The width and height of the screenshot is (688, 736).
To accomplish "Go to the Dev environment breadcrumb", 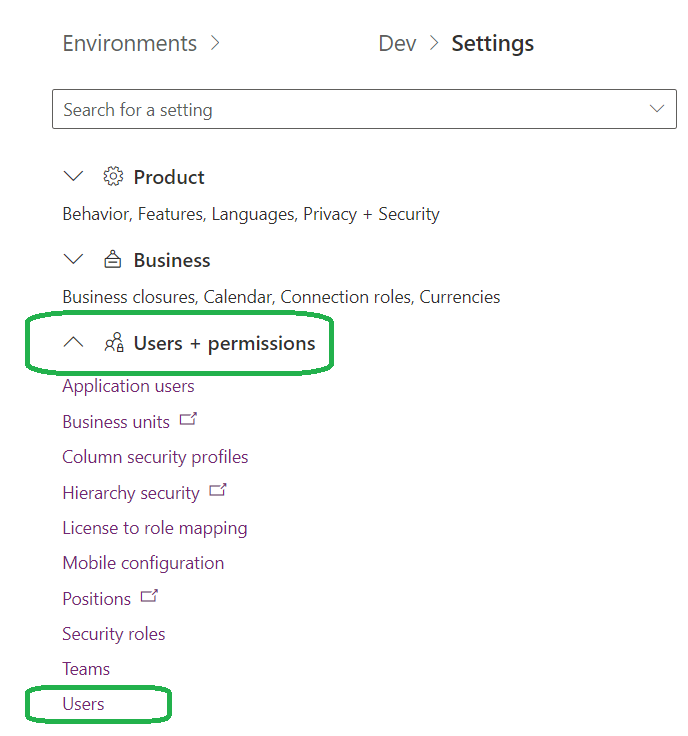I will pyautogui.click(x=398, y=44).
